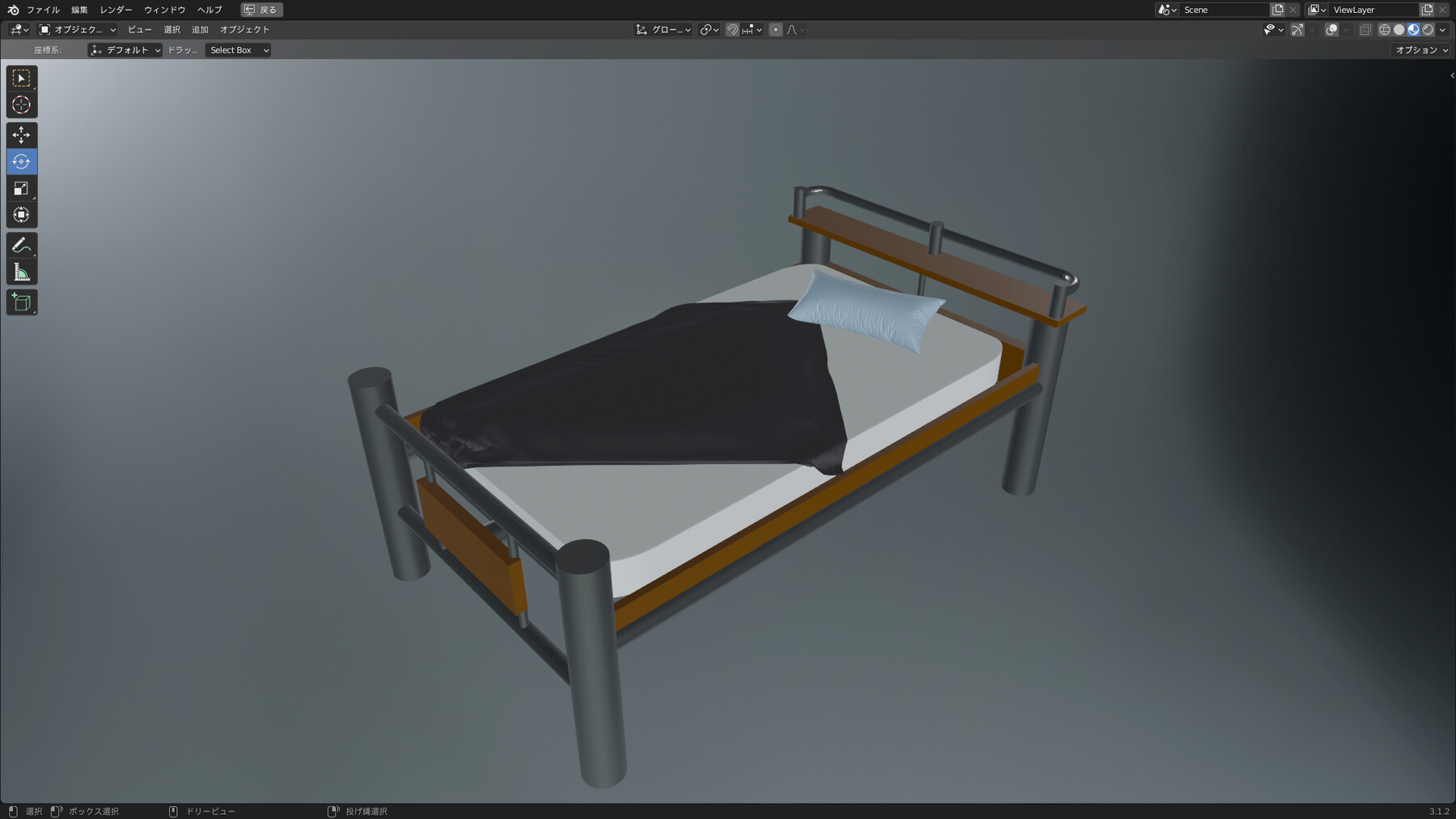
Task: Select the Measure tool
Action: [22, 272]
